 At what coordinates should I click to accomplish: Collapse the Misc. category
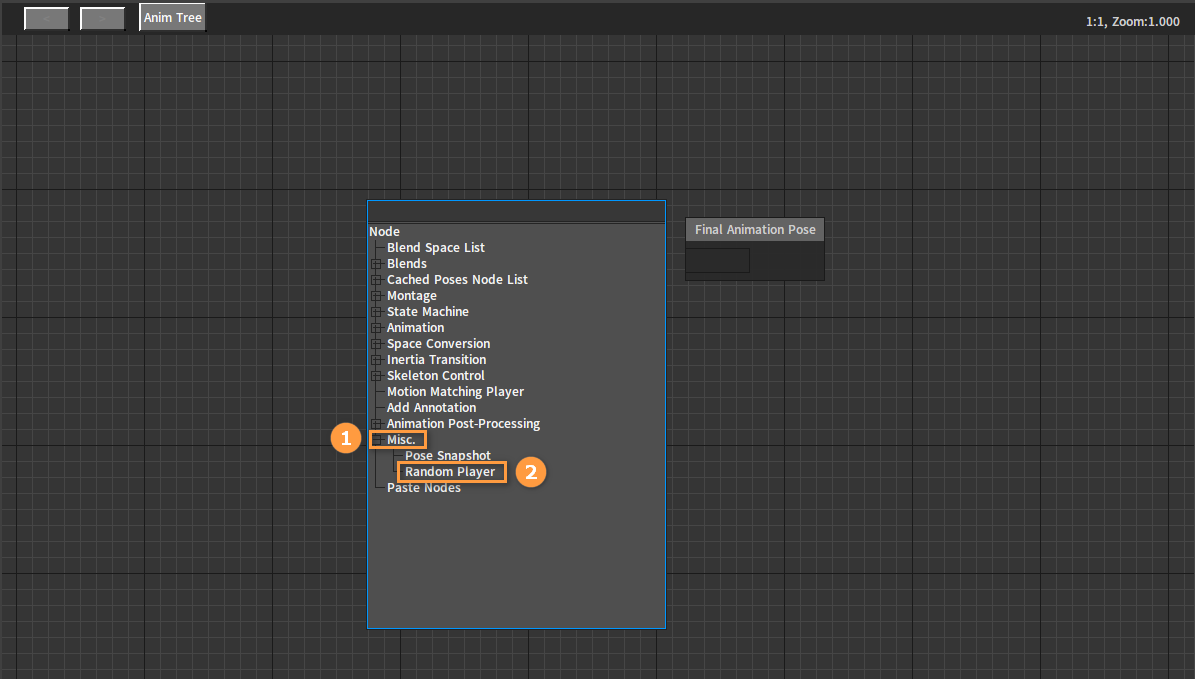pyautogui.click(x=376, y=440)
